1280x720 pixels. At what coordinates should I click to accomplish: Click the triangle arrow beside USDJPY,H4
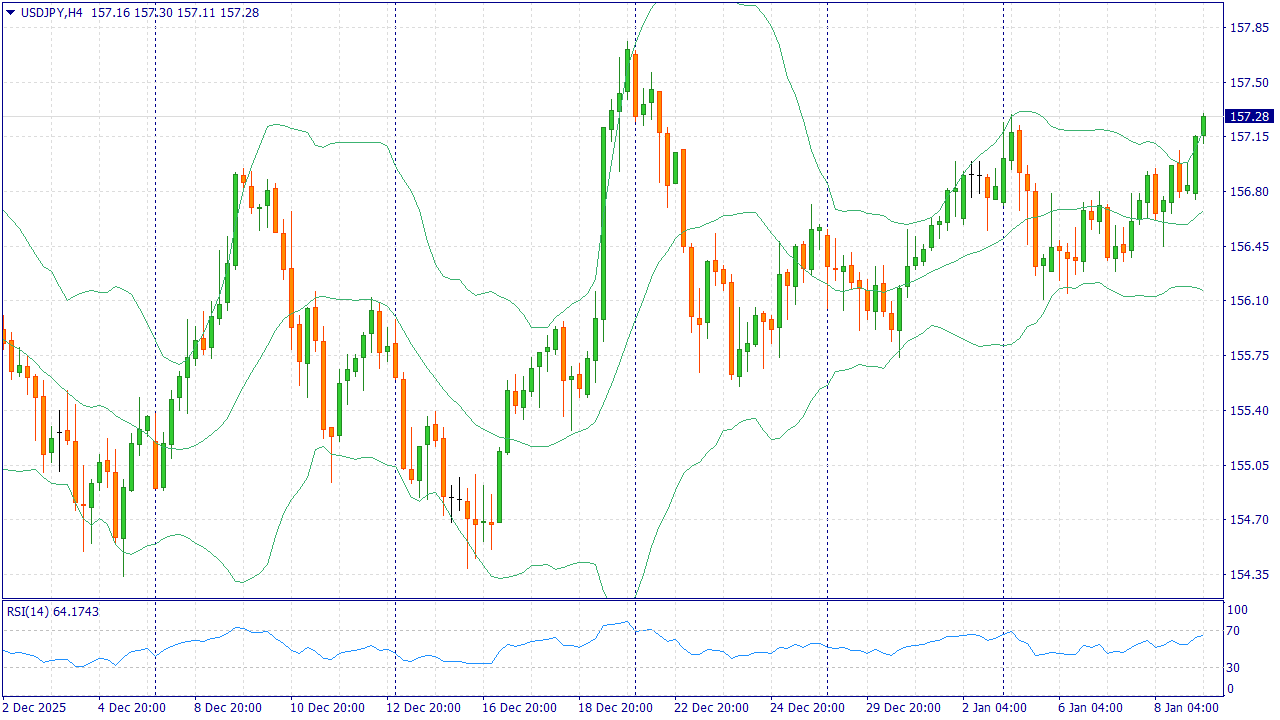point(10,12)
